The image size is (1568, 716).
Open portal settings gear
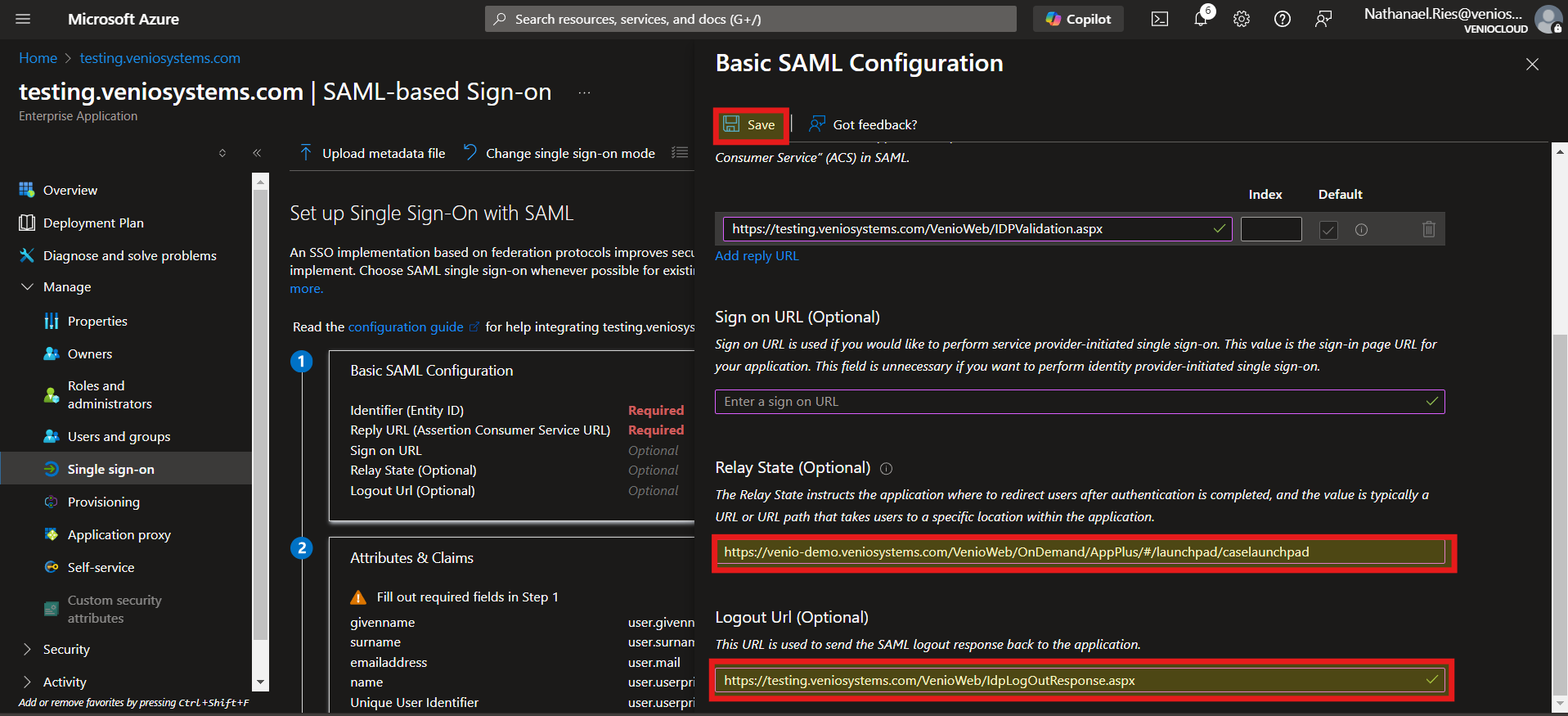pyautogui.click(x=1242, y=19)
